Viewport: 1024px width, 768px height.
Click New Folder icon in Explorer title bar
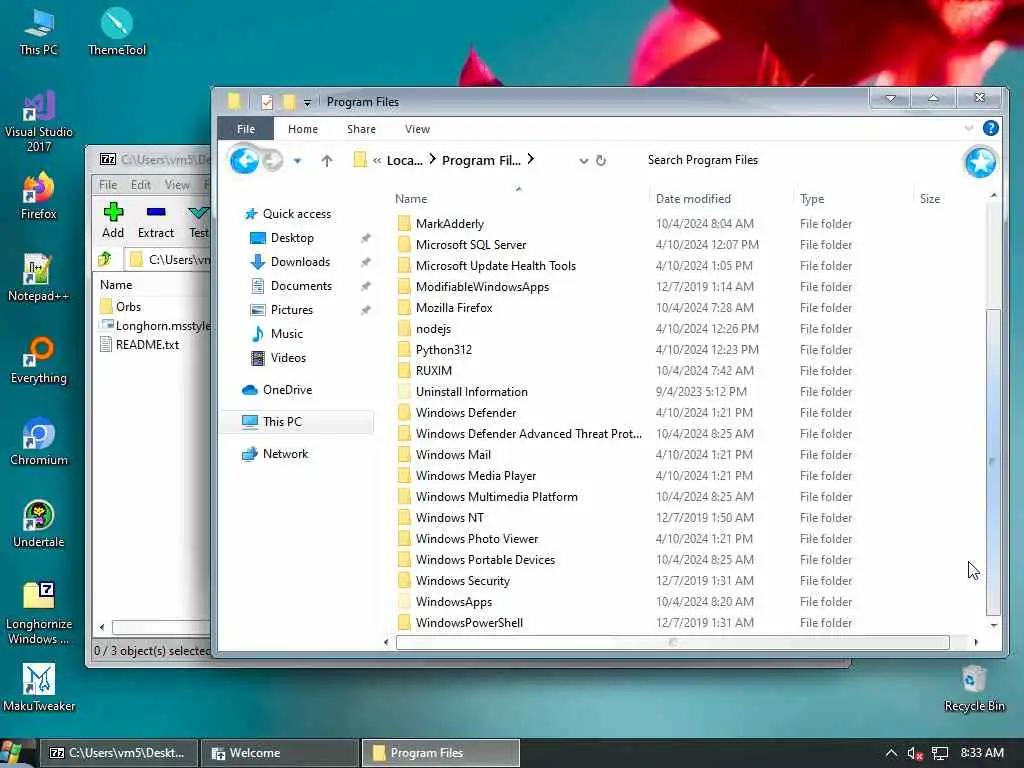(x=288, y=102)
